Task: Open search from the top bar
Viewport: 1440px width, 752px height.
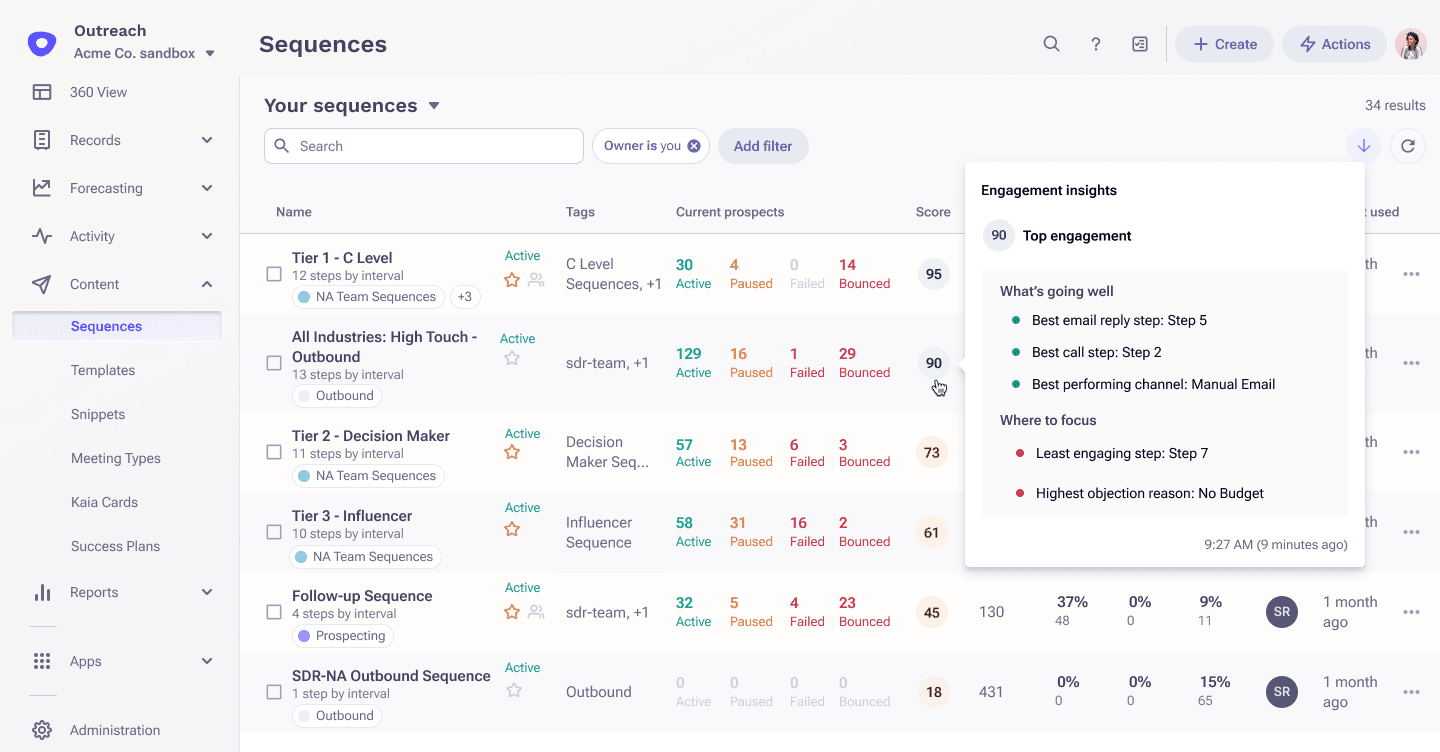Action: click(x=1051, y=44)
